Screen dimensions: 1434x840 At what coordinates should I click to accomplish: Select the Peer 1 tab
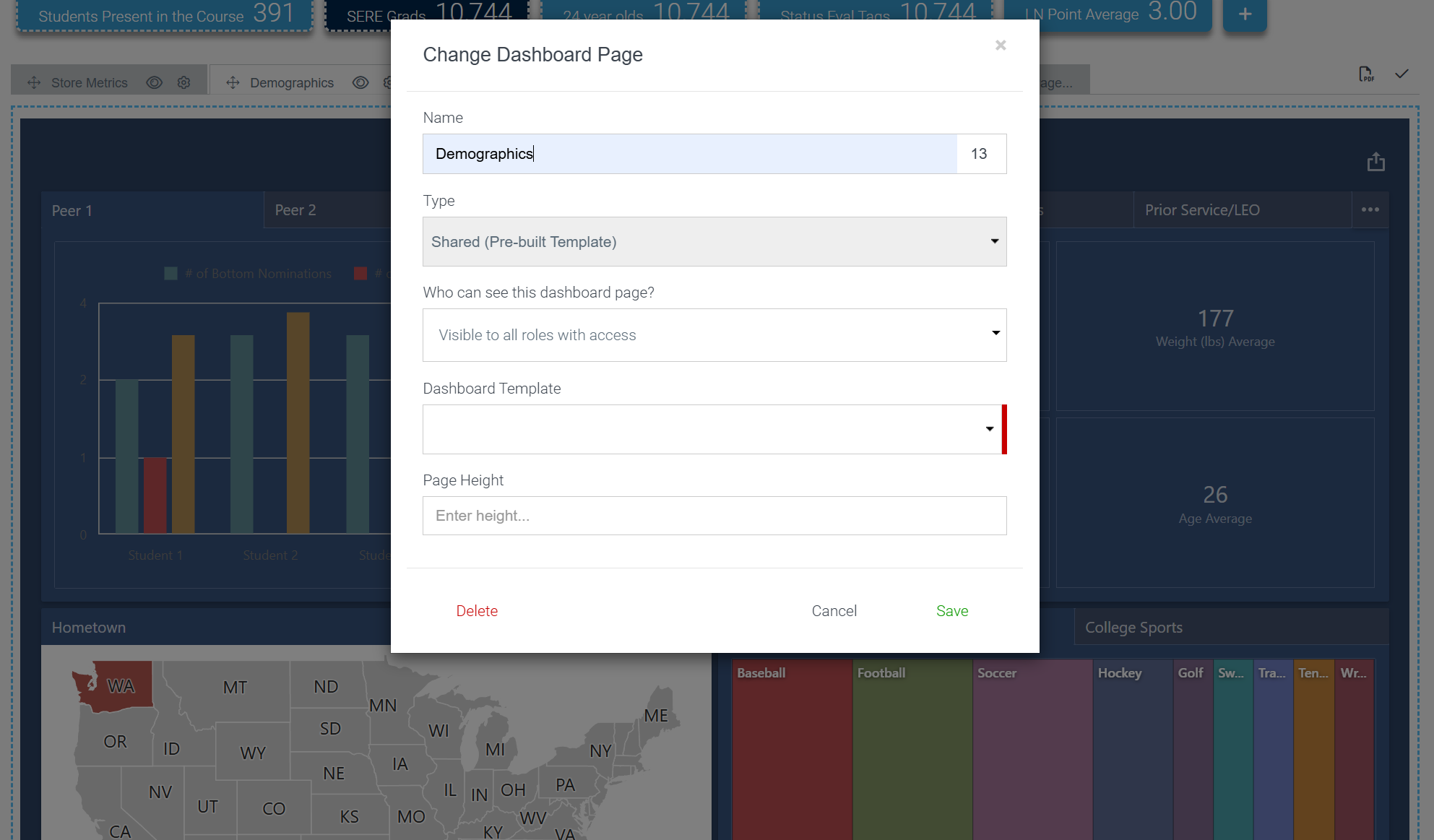tap(72, 211)
